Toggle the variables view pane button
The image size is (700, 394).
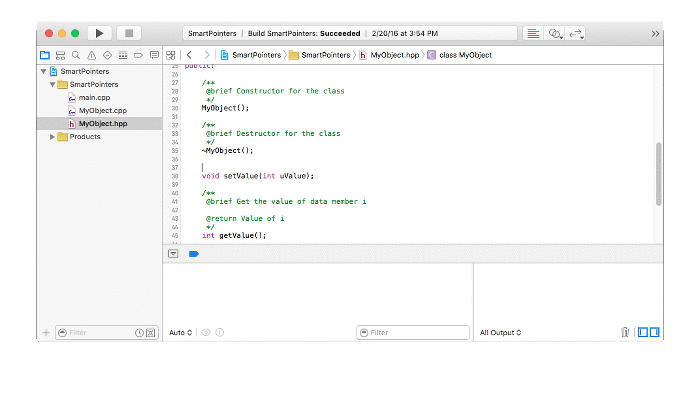pyautogui.click(x=643, y=332)
